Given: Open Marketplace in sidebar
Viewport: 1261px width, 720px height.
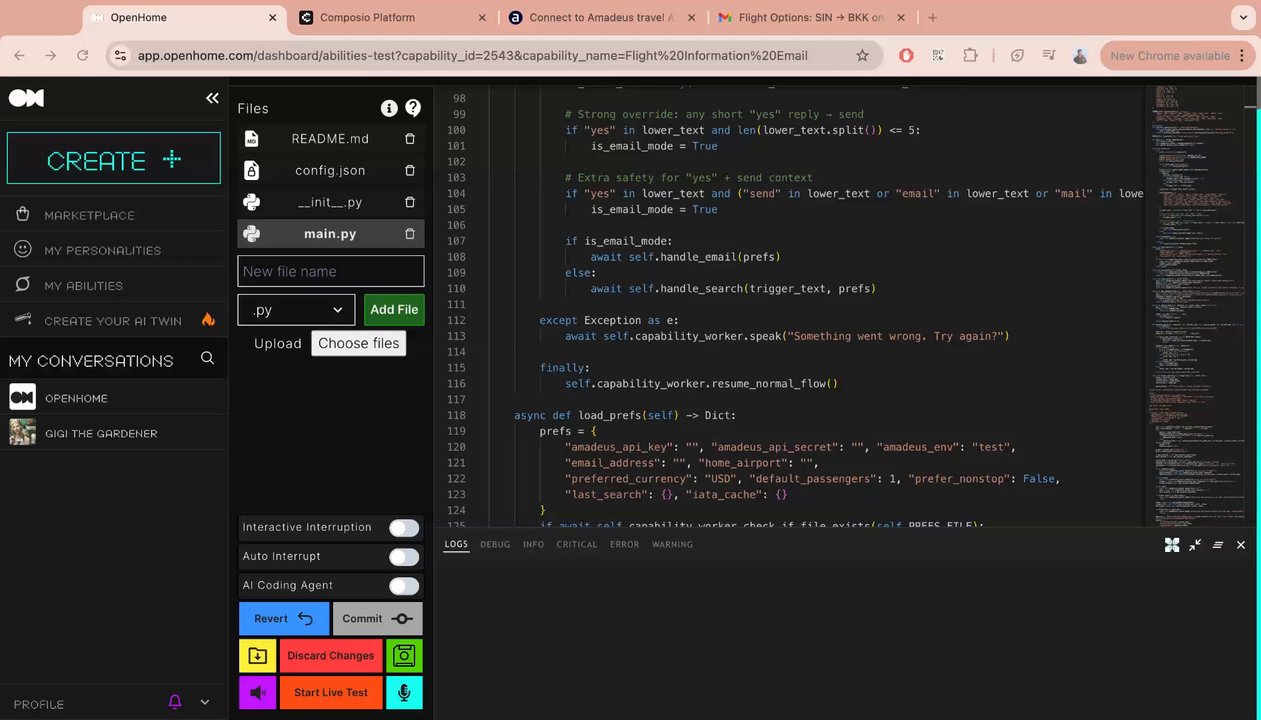Looking at the screenshot, I should (89, 215).
